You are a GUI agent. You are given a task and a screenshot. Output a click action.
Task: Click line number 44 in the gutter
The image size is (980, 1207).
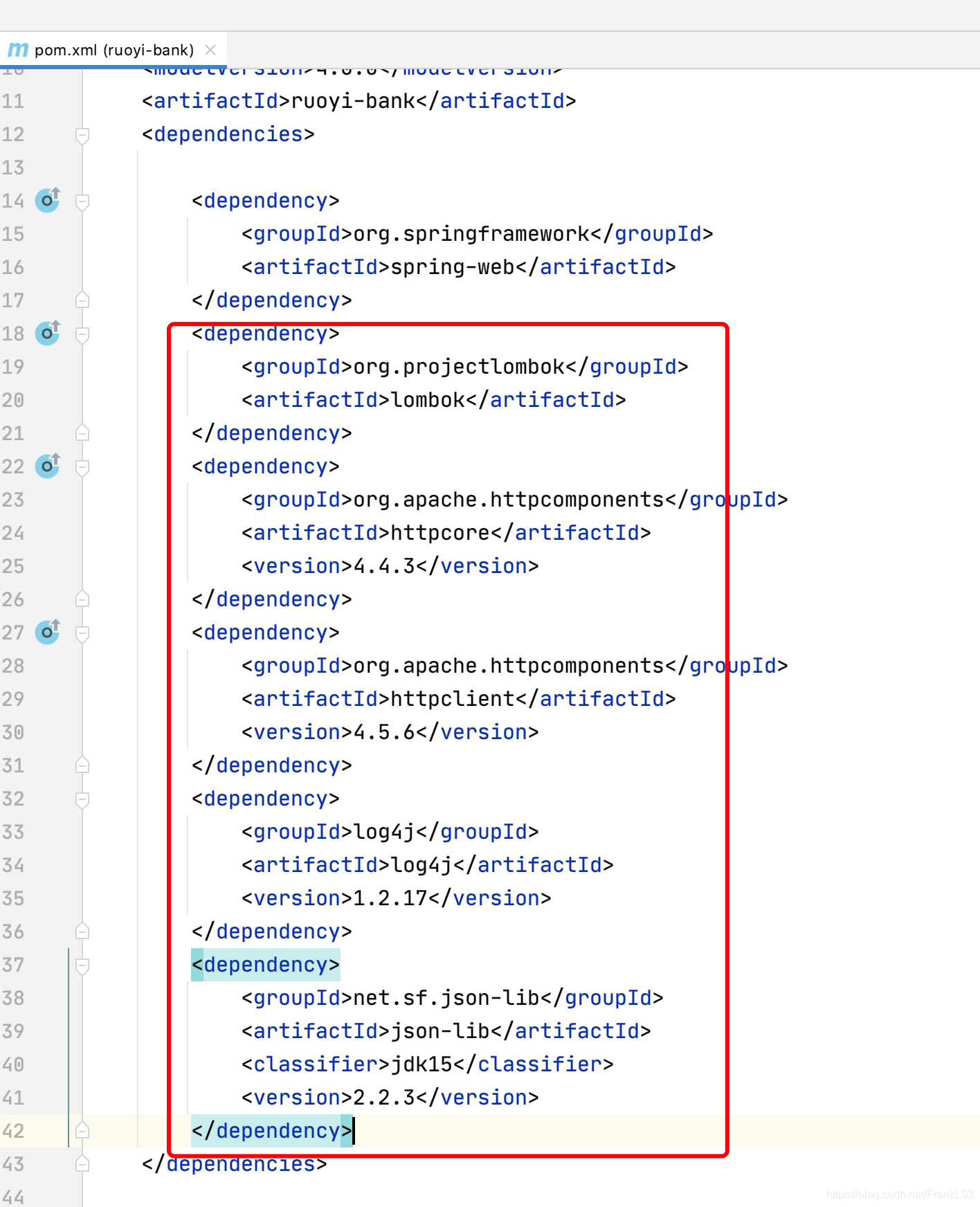(x=13, y=1197)
